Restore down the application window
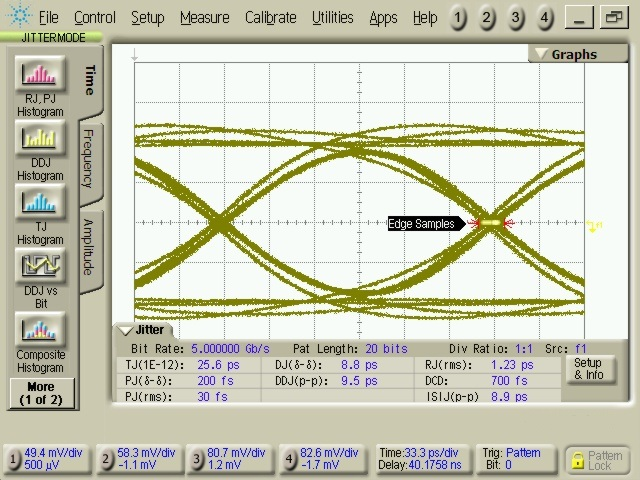The image size is (640, 480). coord(614,18)
